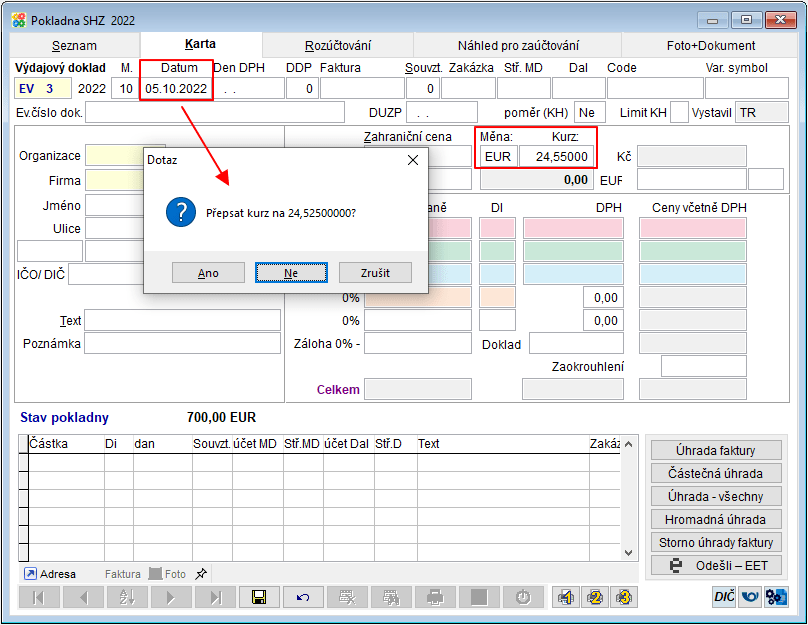Click the Limit KH box
Viewport: 808px width, 625px height.
click(679, 112)
